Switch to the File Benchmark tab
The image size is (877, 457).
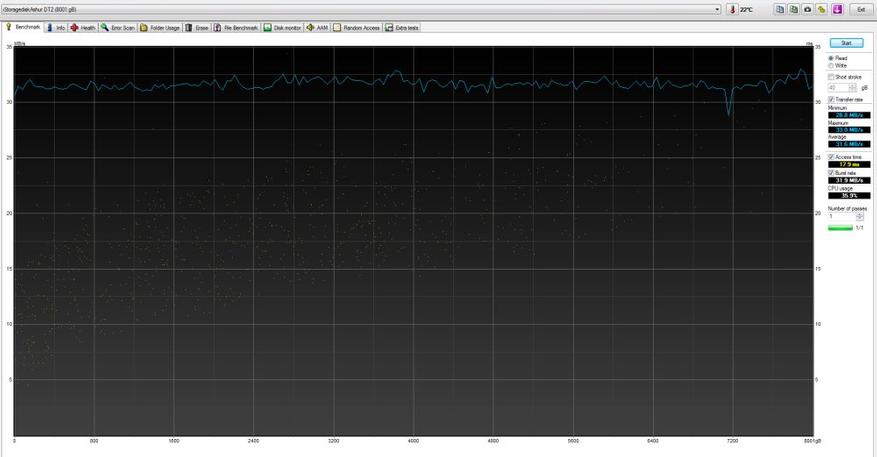pos(237,27)
